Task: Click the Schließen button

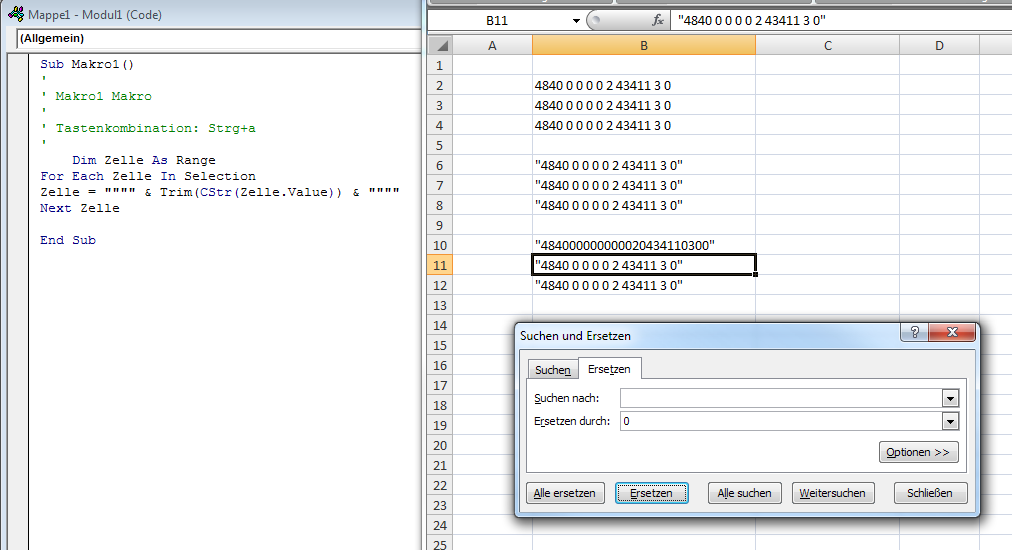Action: coord(930,493)
